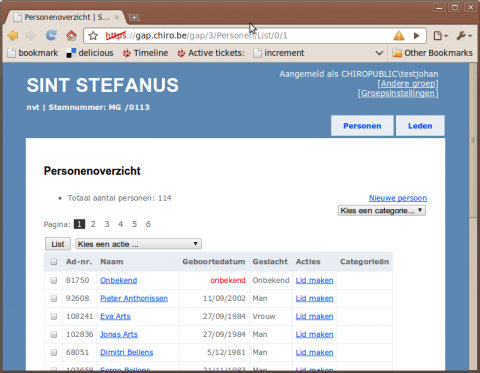The image size is (480, 373).
Task: Click 'Lid maken' for Eva Arts
Action: pos(314,316)
